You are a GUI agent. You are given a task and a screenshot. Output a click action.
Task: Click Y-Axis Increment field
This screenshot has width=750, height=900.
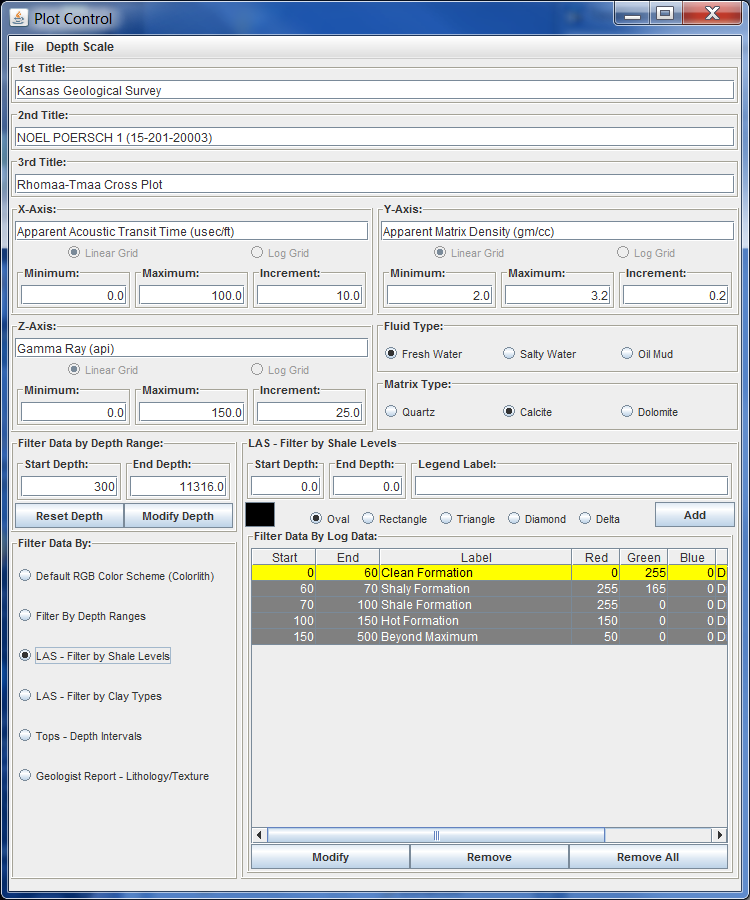(675, 295)
